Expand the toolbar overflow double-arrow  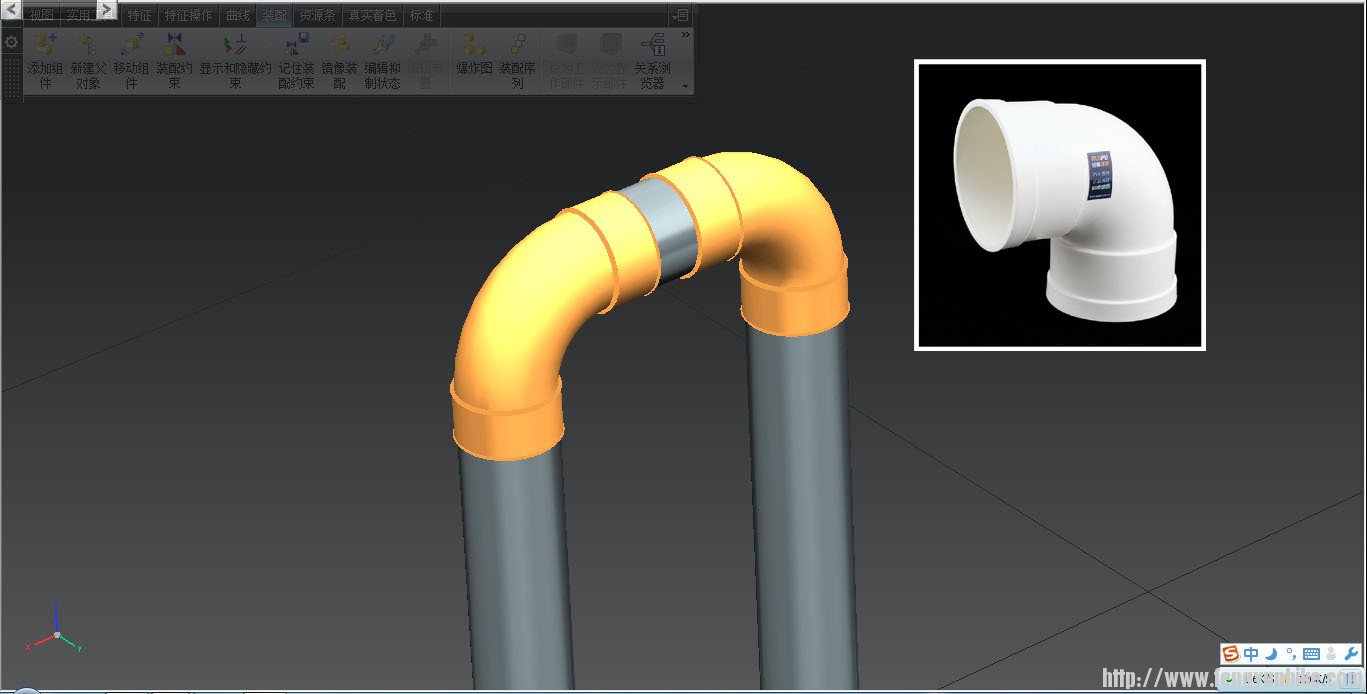pos(685,35)
